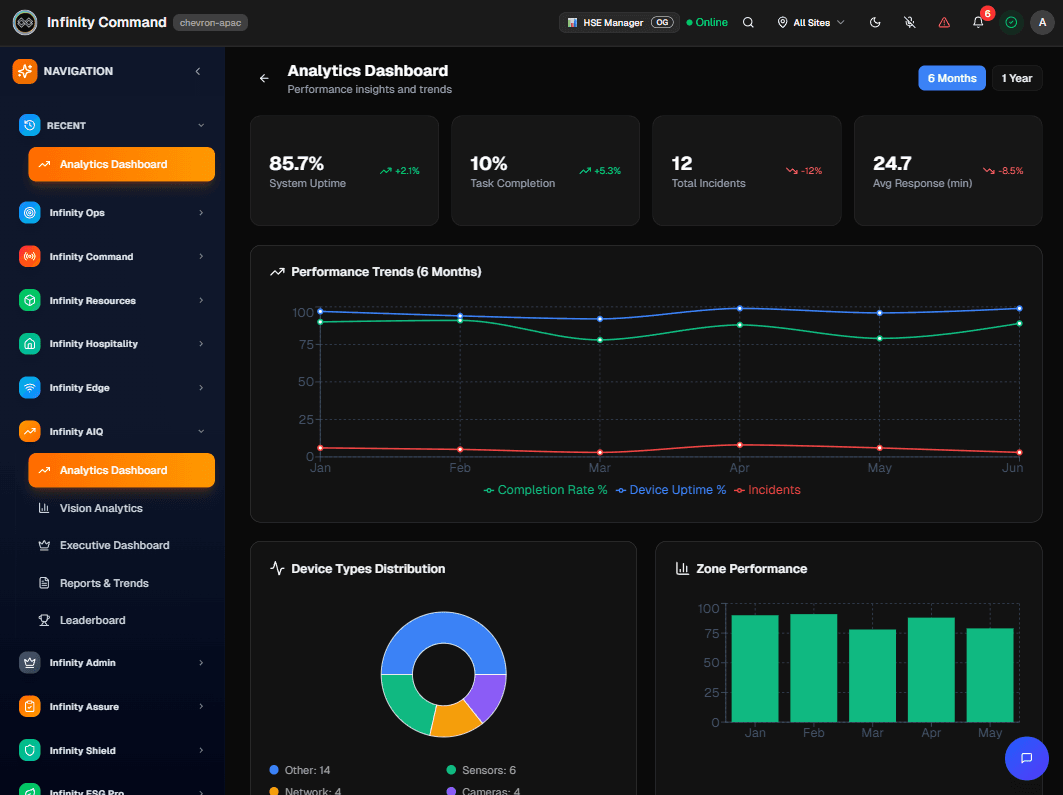Open the red alert triangle icon
Viewport: 1063px width, 795px height.
[944, 22]
